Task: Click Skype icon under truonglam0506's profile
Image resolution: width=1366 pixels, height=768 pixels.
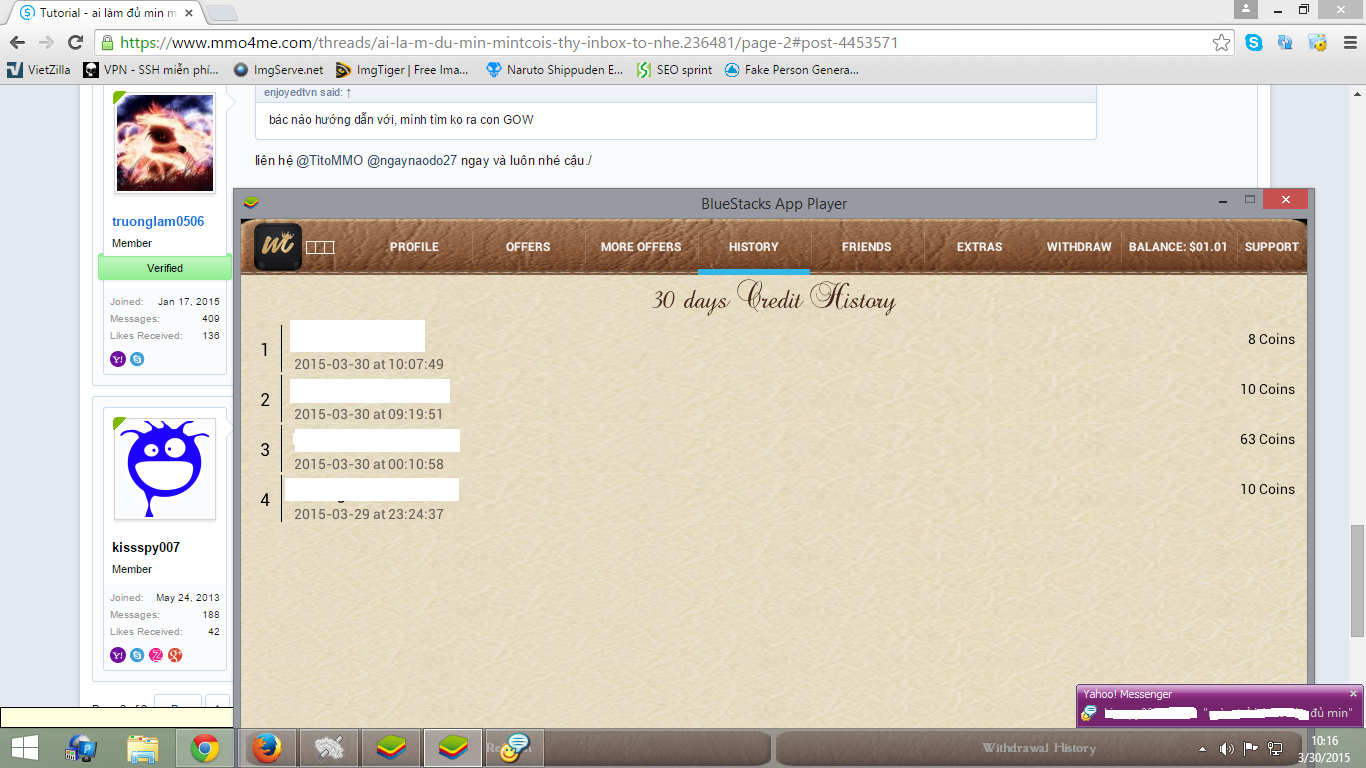Action: coord(137,359)
